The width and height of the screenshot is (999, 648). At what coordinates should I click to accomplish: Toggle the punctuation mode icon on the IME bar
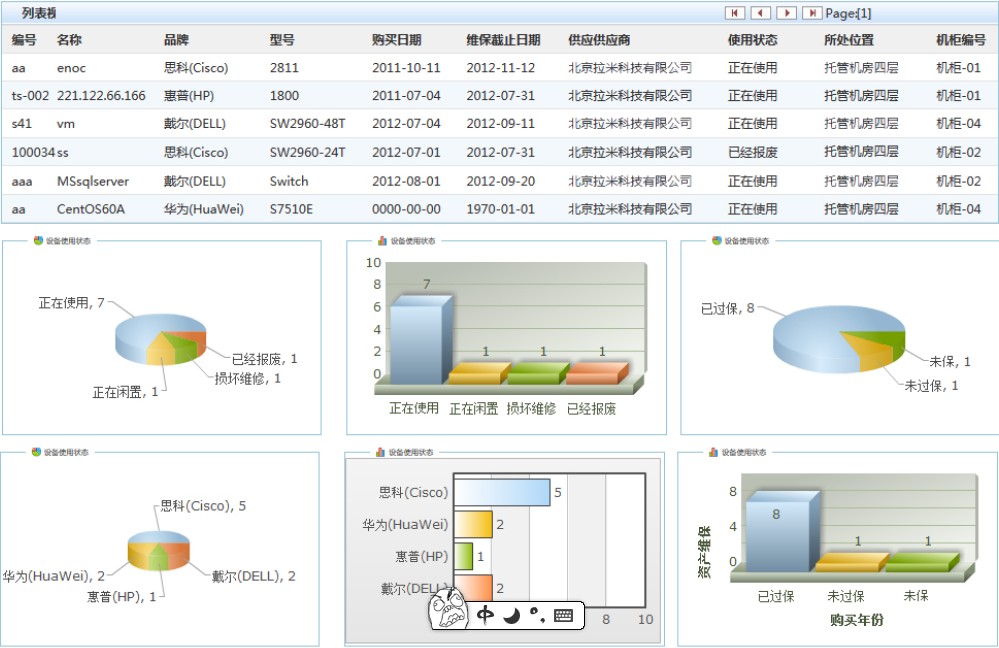point(537,614)
